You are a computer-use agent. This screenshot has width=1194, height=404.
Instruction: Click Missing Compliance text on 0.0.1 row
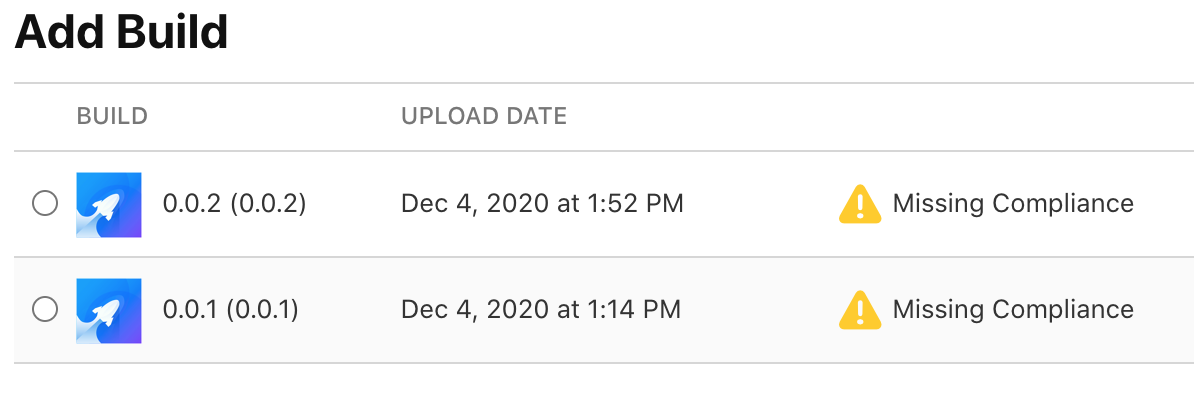[1012, 310]
